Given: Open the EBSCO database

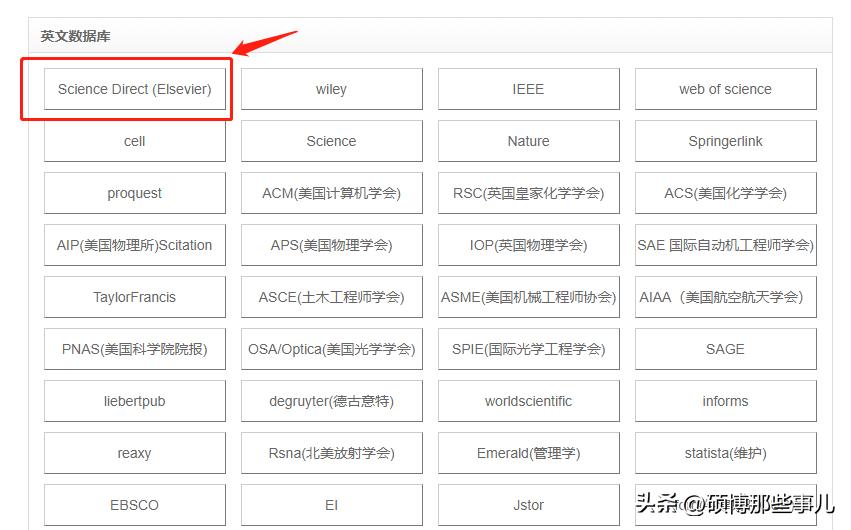Looking at the screenshot, I should point(135,506).
